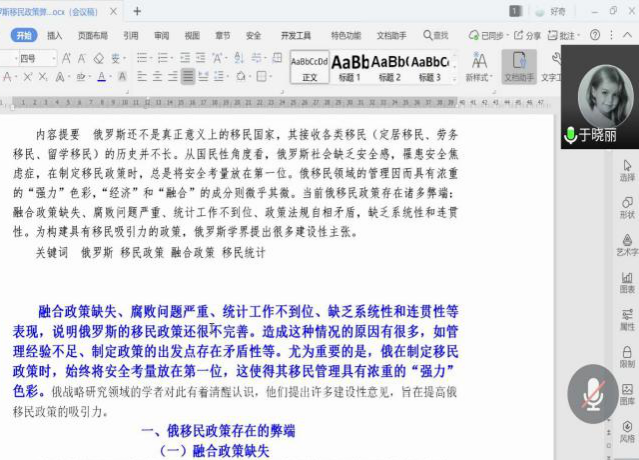The image size is (639, 460).
Task: Click the paragraph shading fill icon
Action: pyautogui.click(x=240, y=76)
